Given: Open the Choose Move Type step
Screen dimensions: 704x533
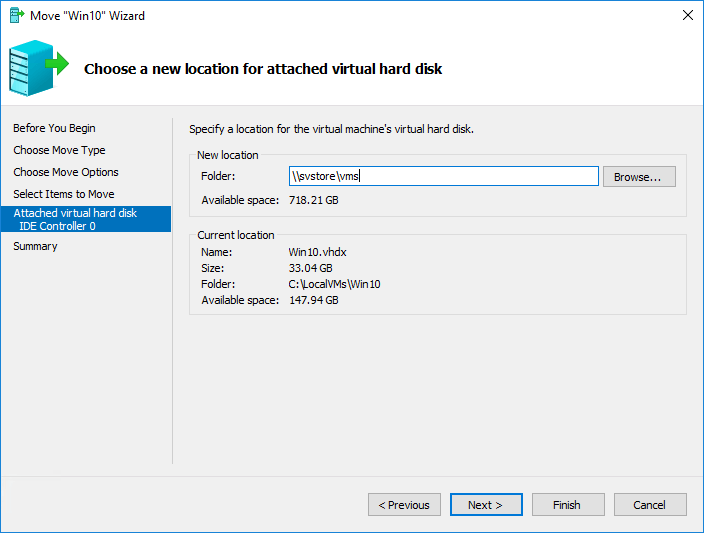Looking at the screenshot, I should pos(59,150).
